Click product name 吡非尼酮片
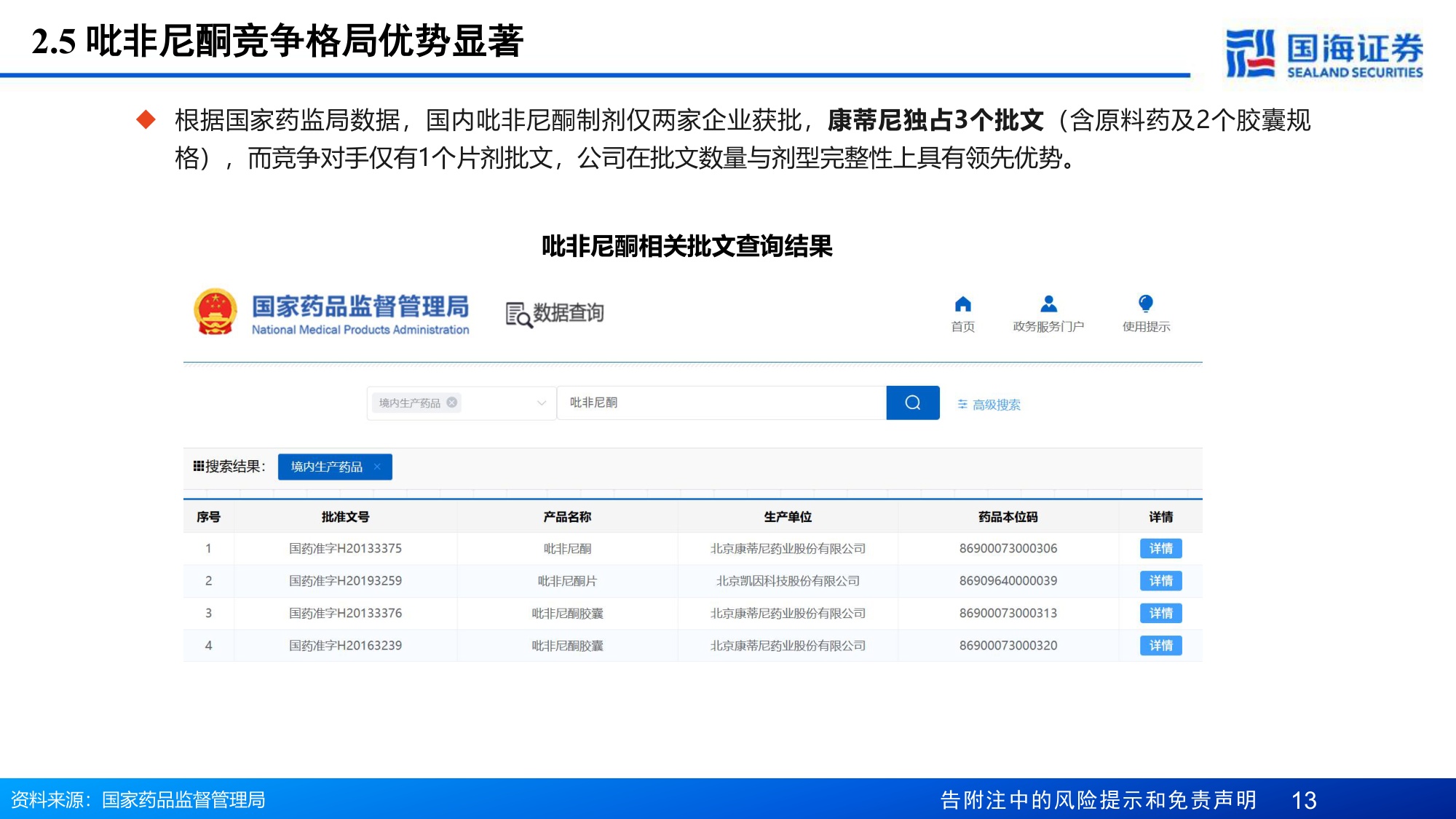1456x819 pixels. (x=567, y=581)
